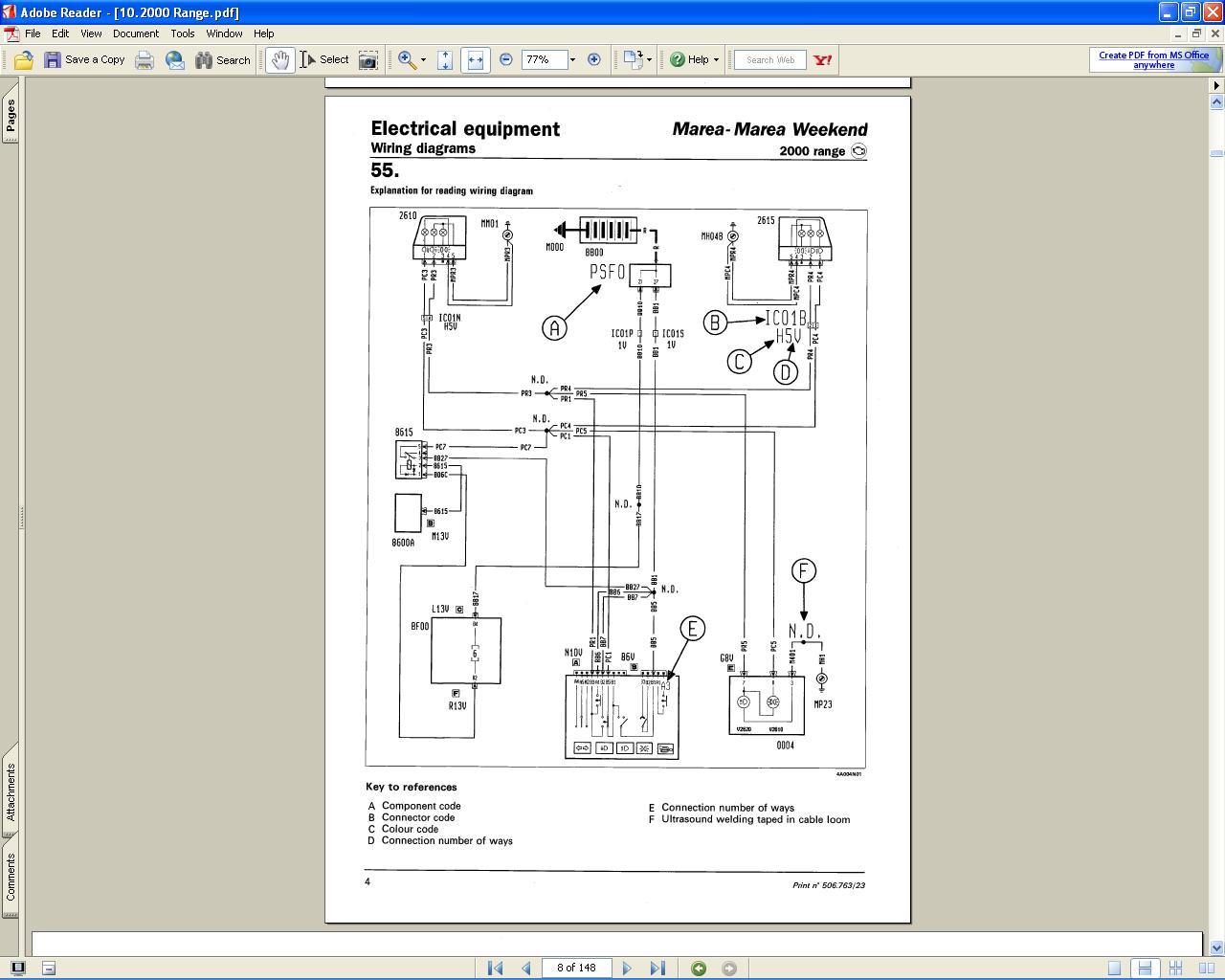Toggle Fit Width view
Screen dimensions: 1225x980
pos(475,59)
